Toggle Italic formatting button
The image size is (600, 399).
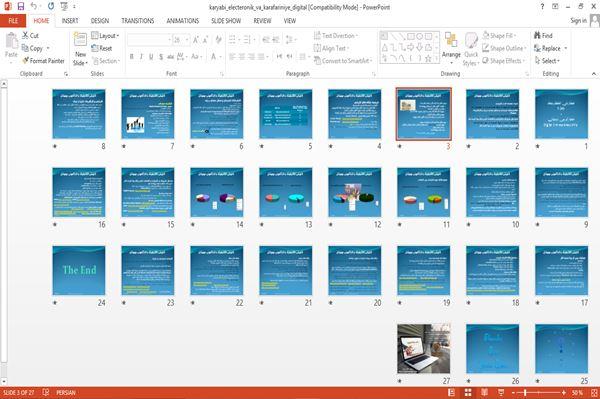[x=141, y=57]
